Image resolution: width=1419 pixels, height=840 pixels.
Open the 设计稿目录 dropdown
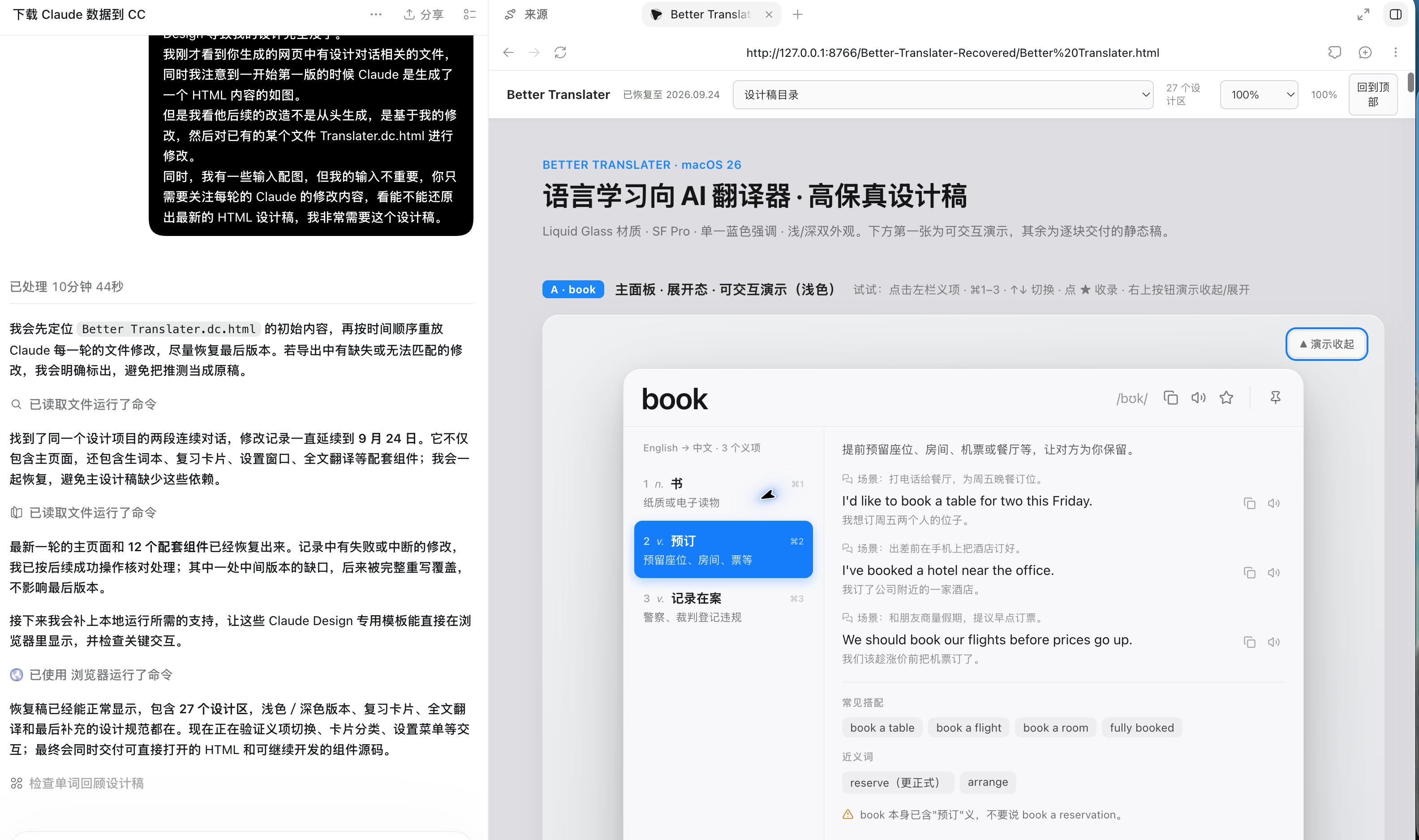tap(943, 94)
